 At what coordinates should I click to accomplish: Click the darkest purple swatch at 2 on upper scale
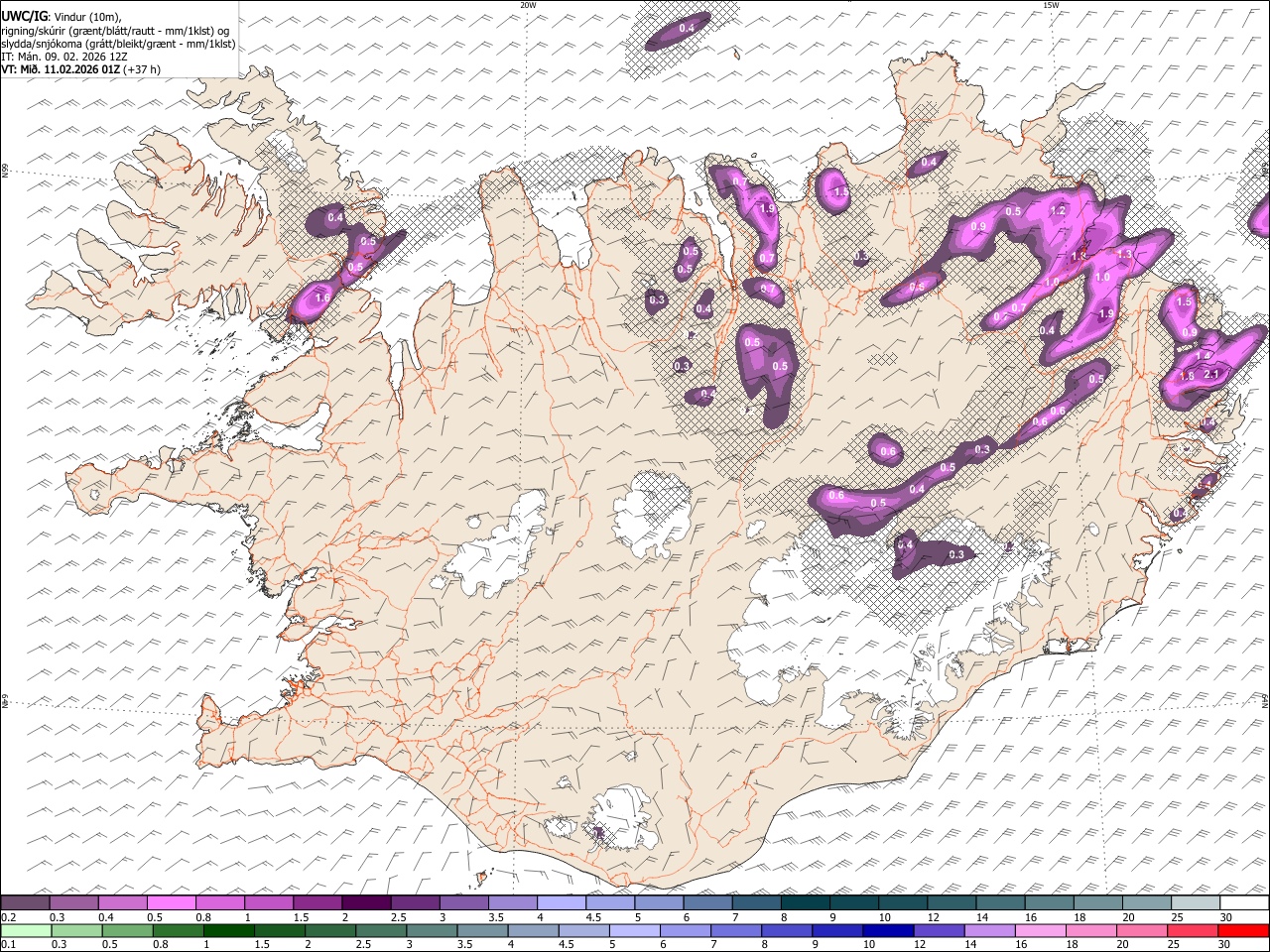pyautogui.click(x=366, y=903)
